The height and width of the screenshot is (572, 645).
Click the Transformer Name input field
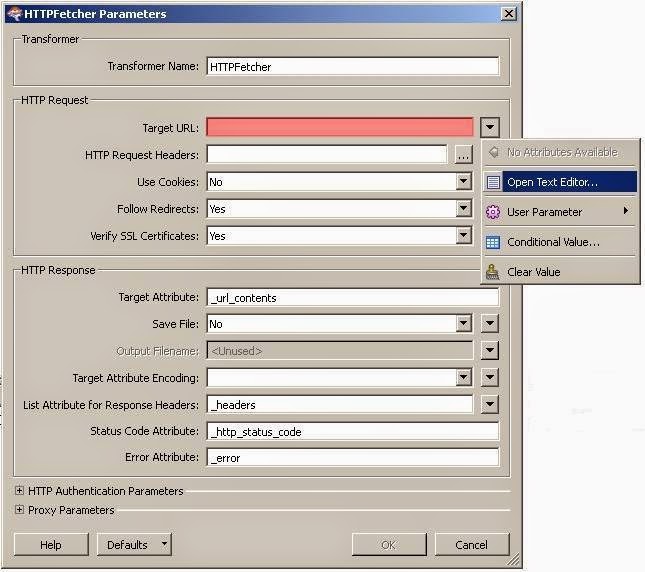pyautogui.click(x=353, y=67)
